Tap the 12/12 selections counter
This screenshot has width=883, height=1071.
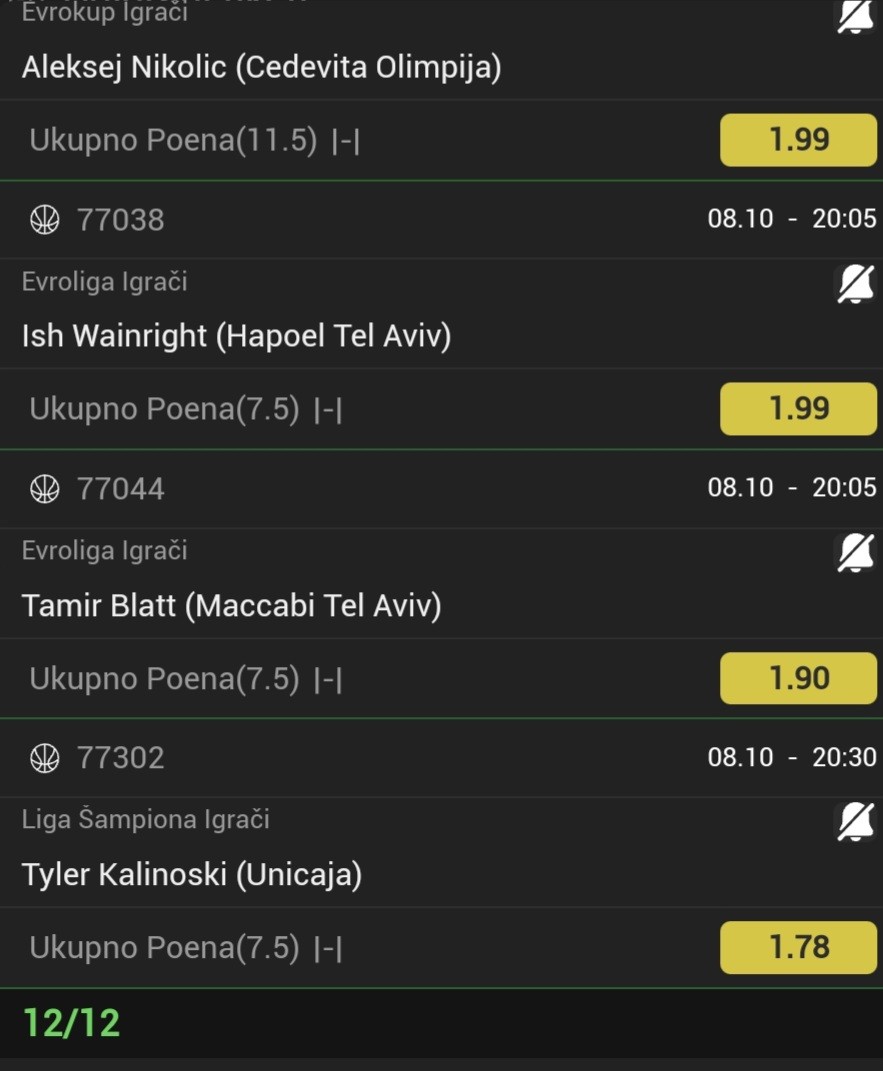tap(71, 1023)
